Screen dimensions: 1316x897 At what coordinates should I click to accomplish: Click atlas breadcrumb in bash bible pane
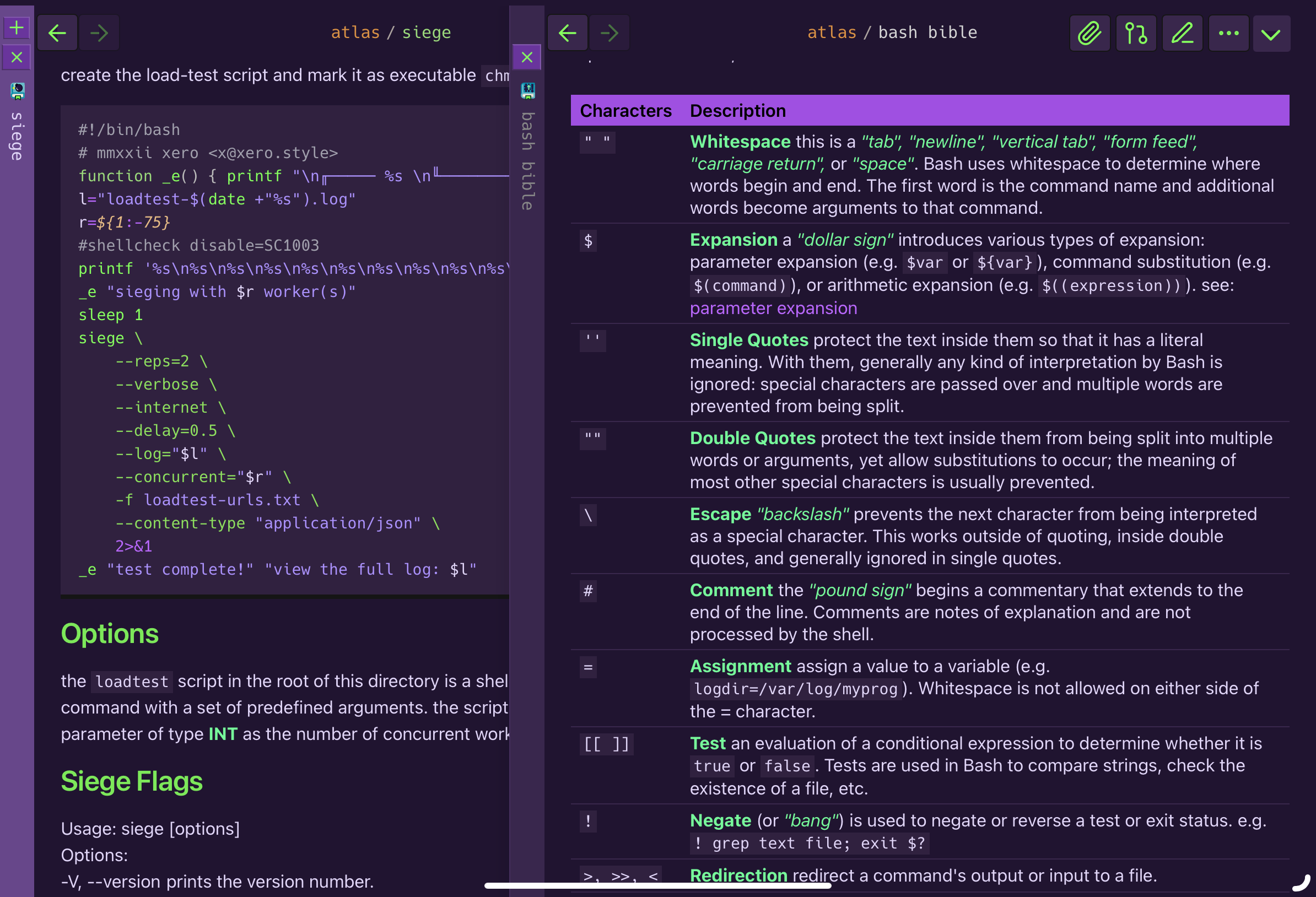(831, 33)
